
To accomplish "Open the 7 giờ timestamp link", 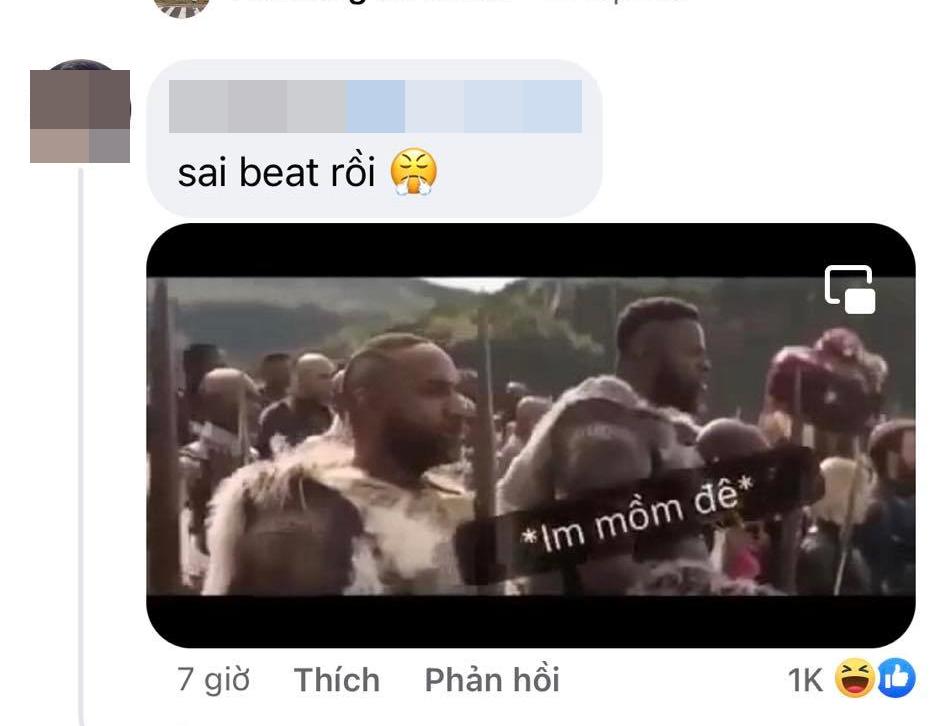I will click(214, 680).
